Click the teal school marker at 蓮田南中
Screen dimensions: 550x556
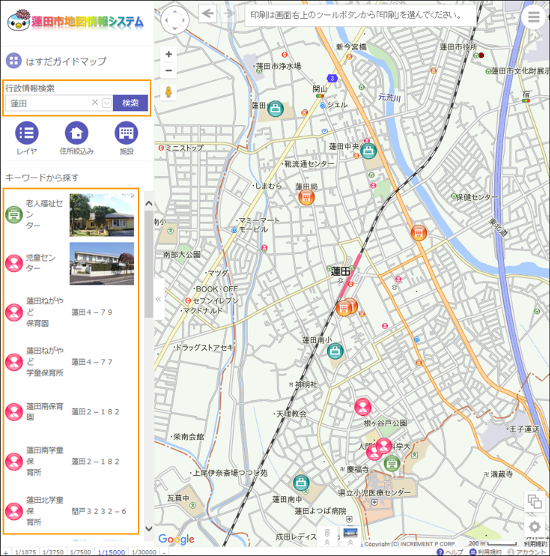(x=301, y=482)
